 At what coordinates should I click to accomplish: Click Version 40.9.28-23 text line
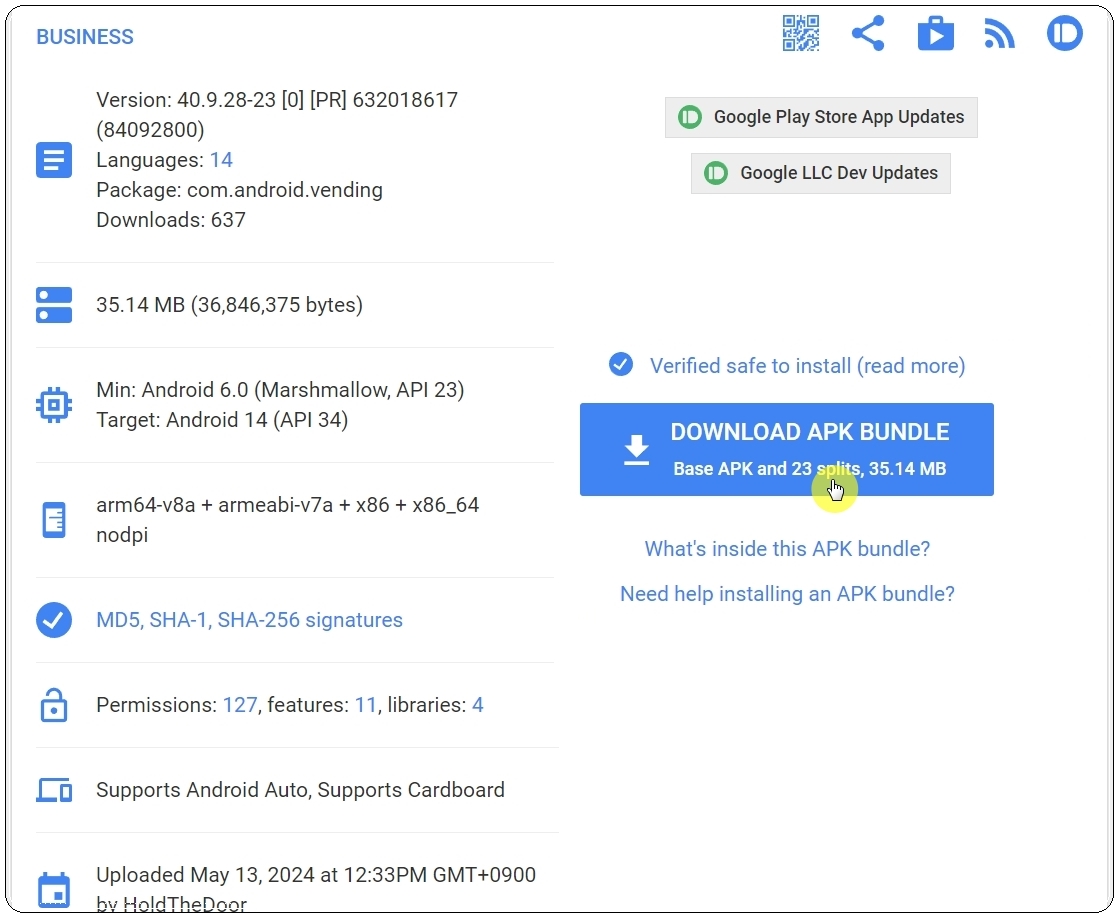278,100
